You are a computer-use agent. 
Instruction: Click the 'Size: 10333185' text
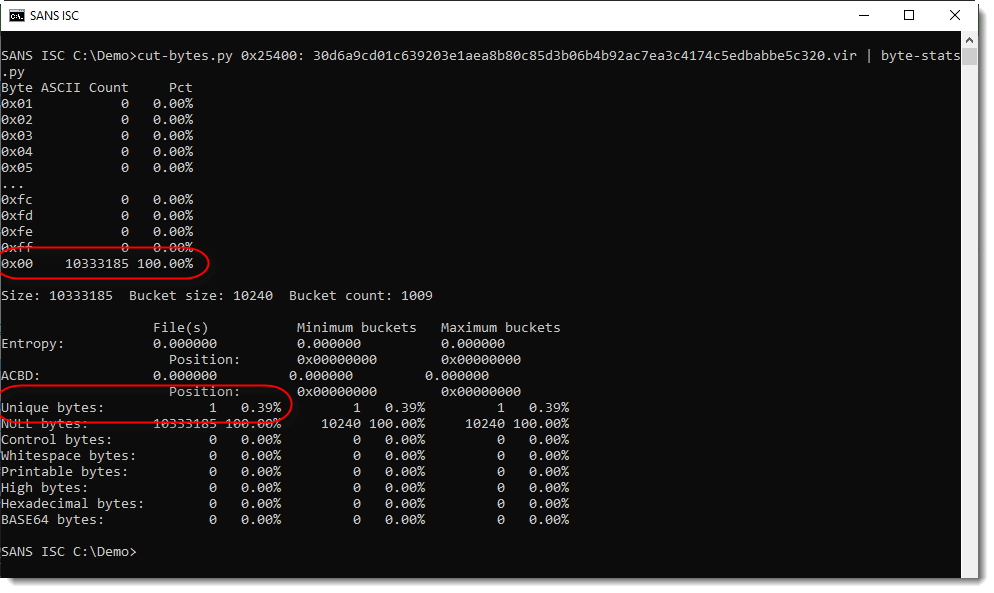pyautogui.click(x=57, y=296)
